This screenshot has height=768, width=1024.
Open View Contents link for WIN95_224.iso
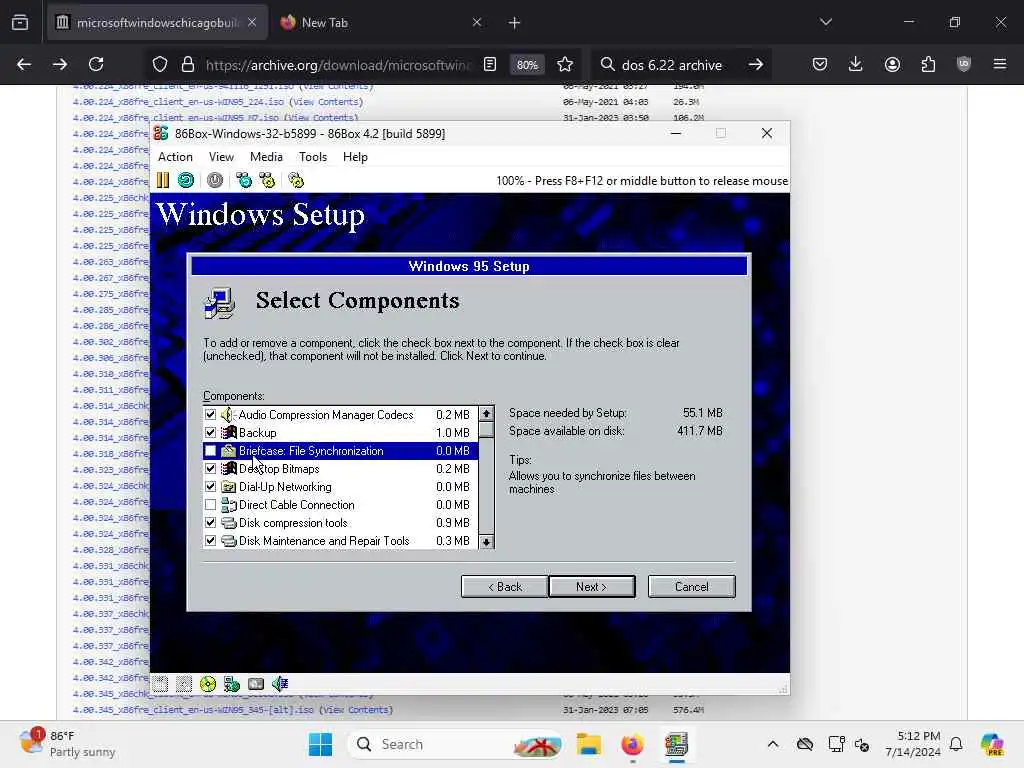point(327,102)
